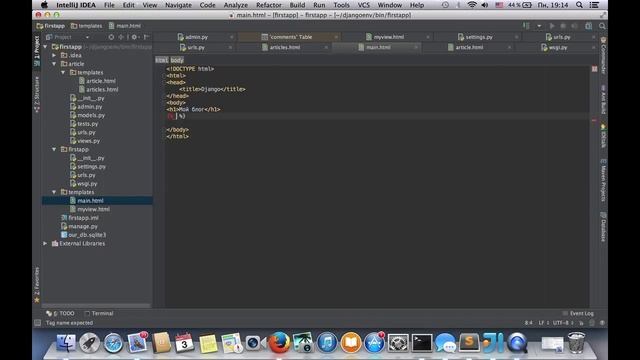Click the volume icon in menu bar

pos(485,5)
